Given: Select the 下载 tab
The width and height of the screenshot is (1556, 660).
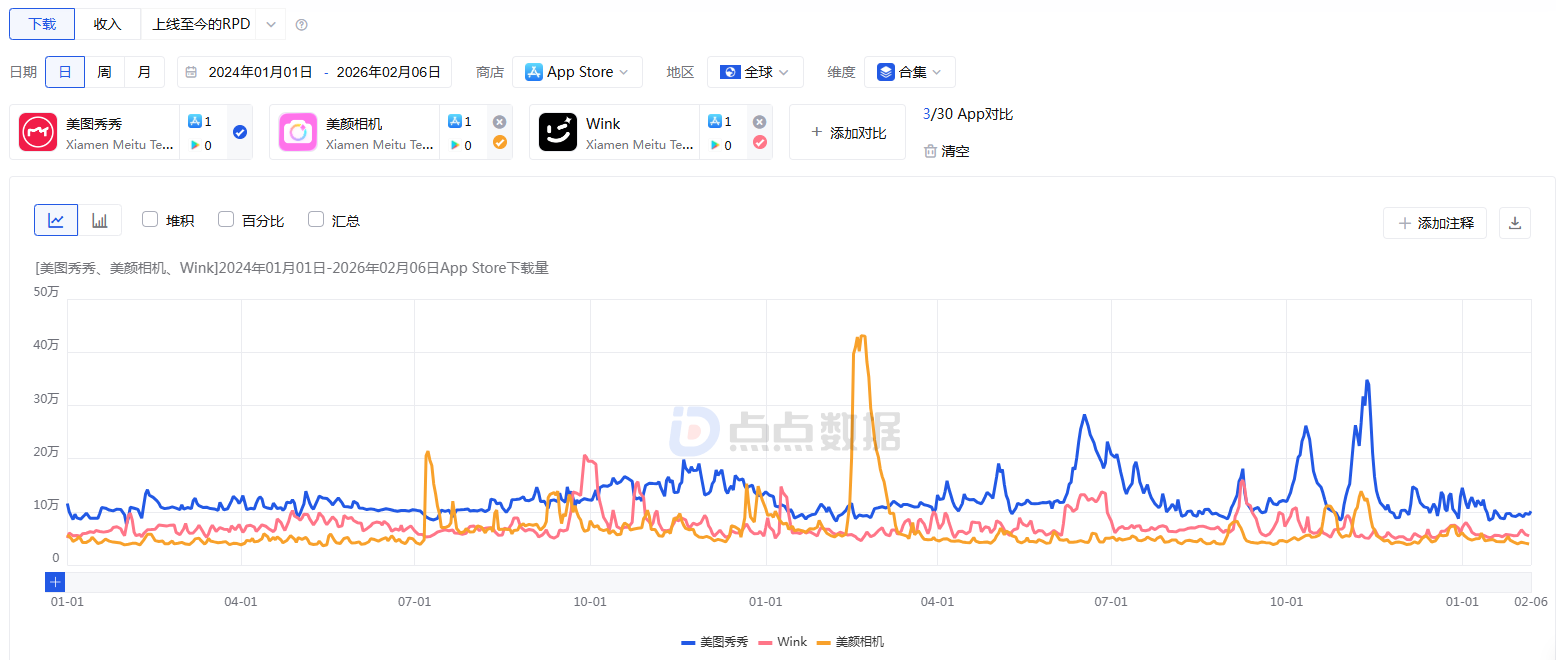Looking at the screenshot, I should [42, 24].
